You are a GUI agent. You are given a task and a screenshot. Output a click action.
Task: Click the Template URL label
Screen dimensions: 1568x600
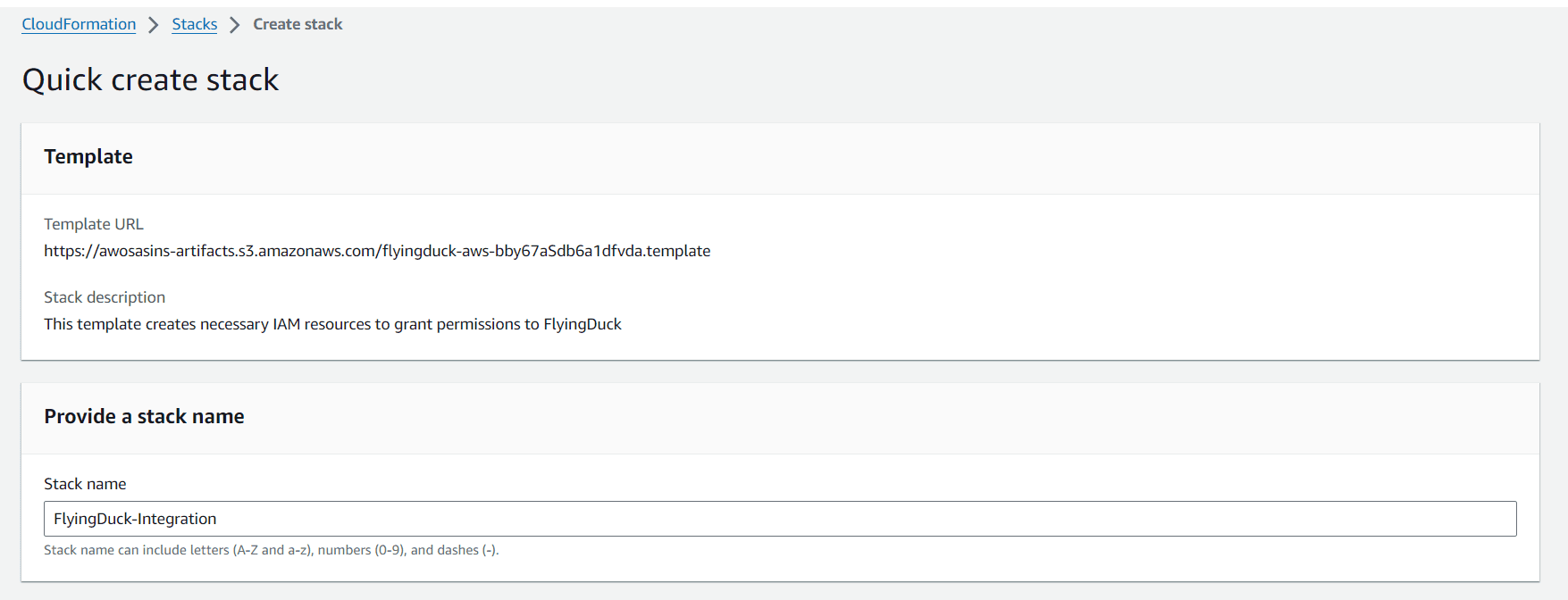click(x=94, y=224)
